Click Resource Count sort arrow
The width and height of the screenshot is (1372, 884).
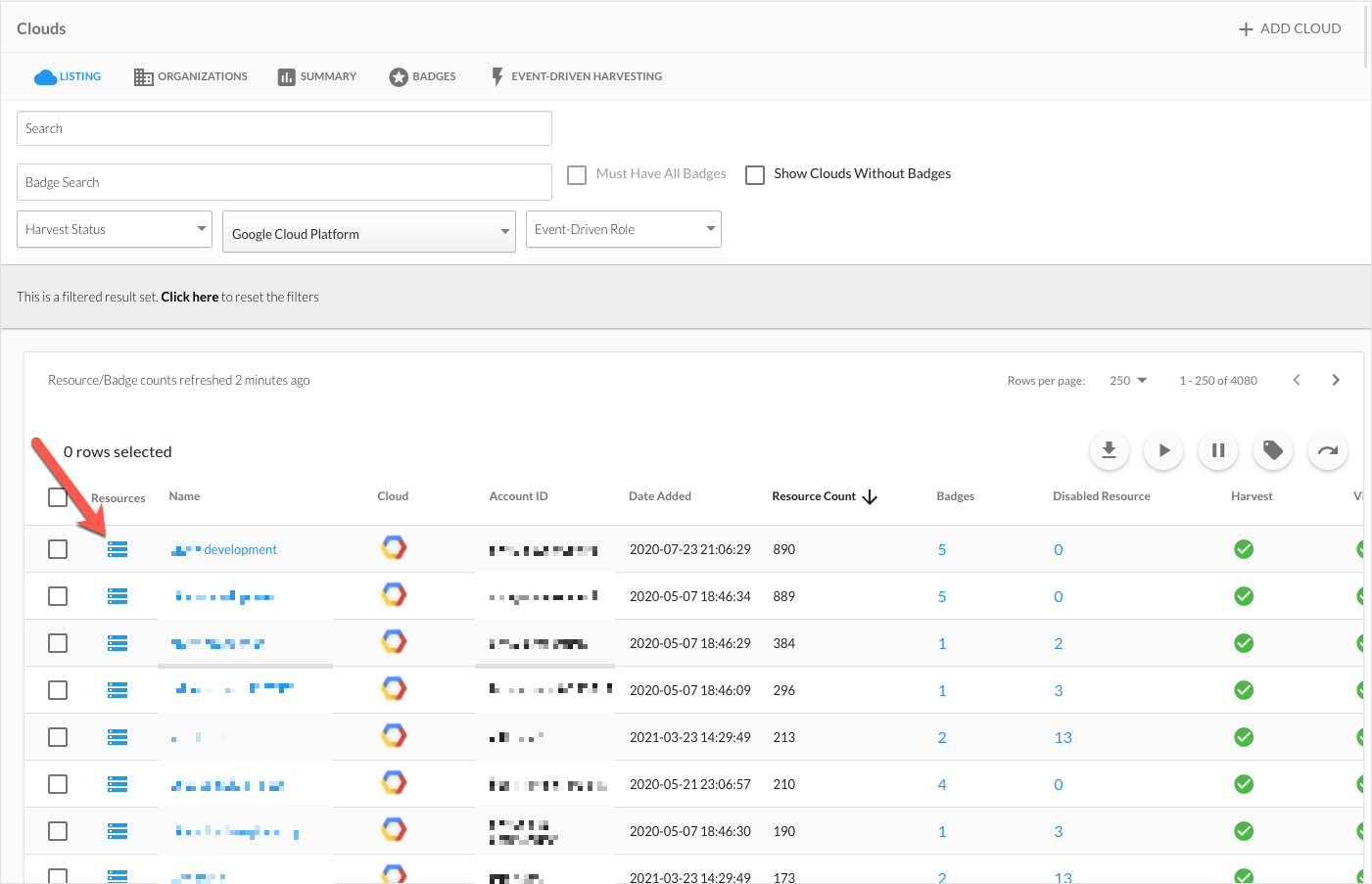pos(870,497)
